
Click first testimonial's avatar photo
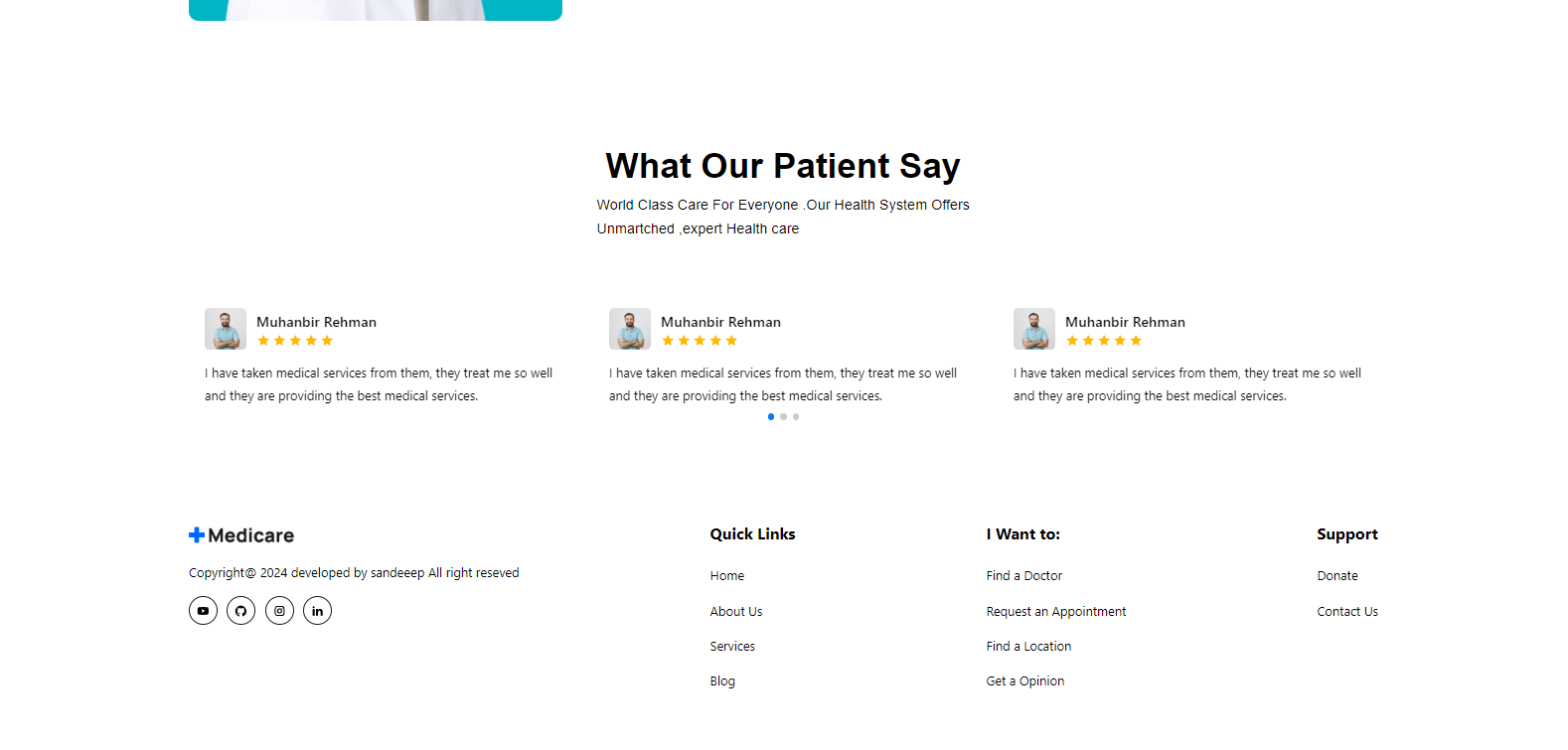(x=226, y=329)
